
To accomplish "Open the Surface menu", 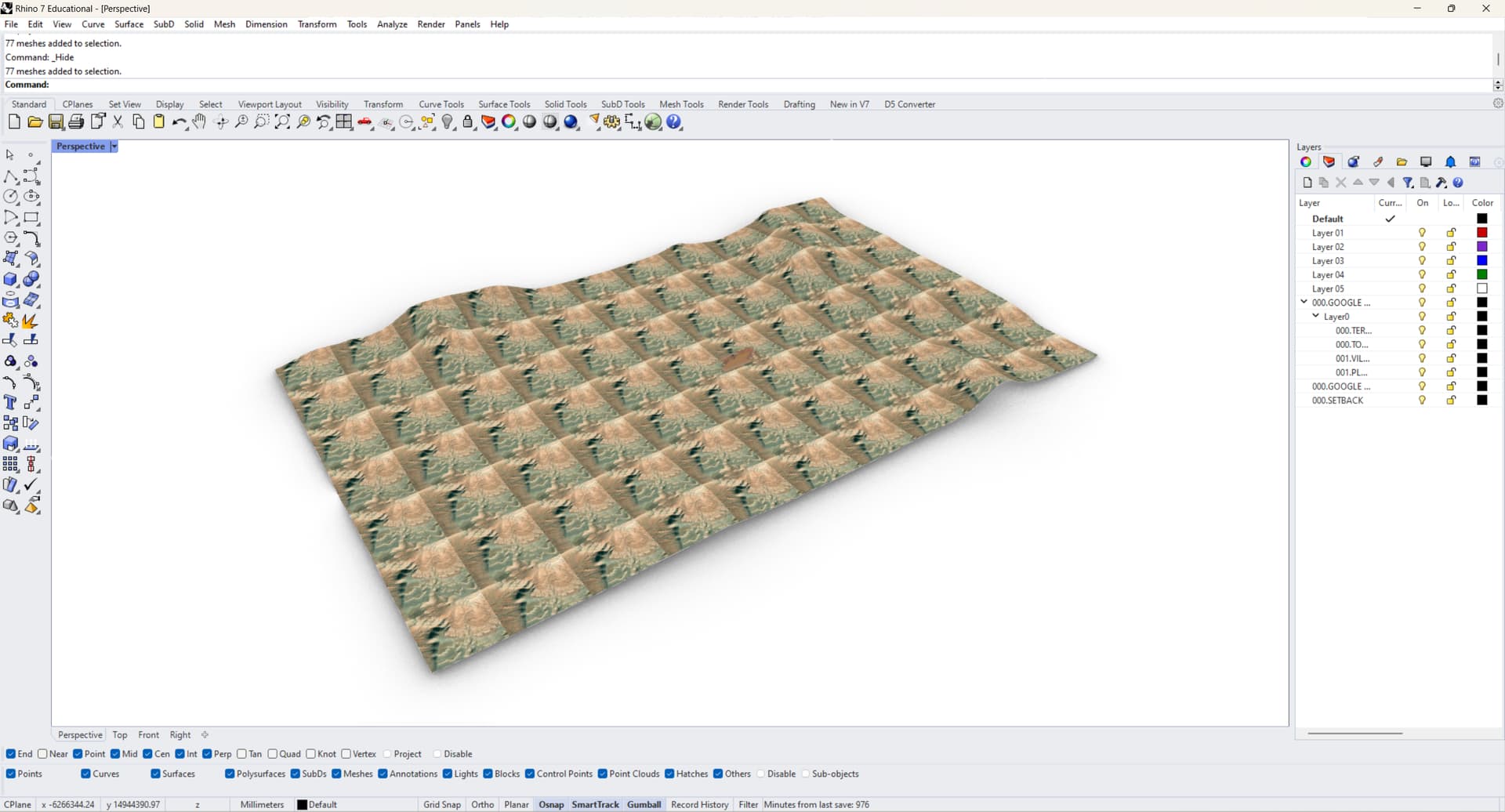I will pyautogui.click(x=129, y=24).
